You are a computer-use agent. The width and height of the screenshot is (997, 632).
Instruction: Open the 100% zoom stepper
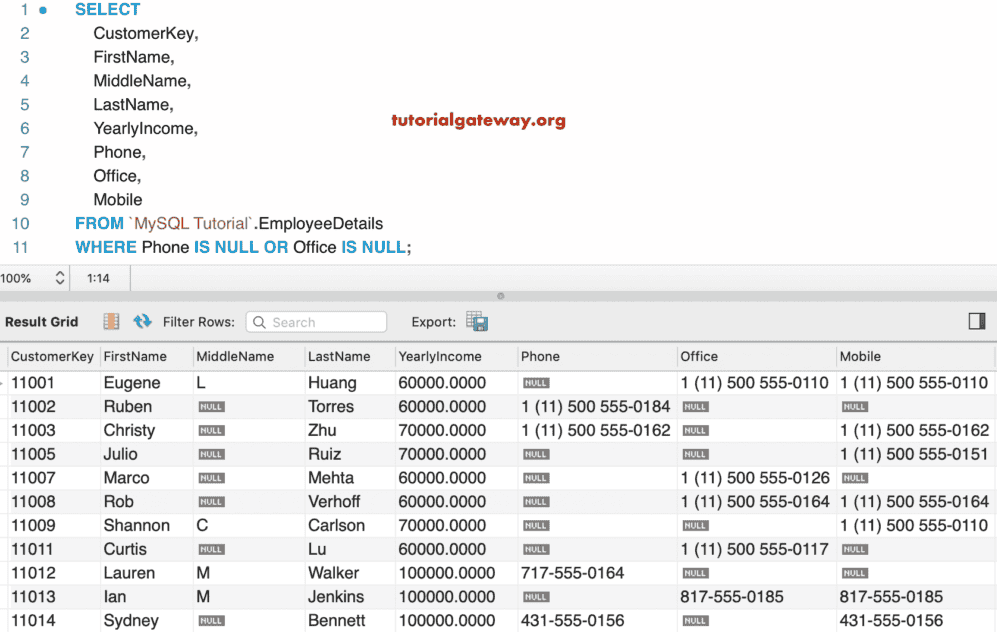(60, 278)
